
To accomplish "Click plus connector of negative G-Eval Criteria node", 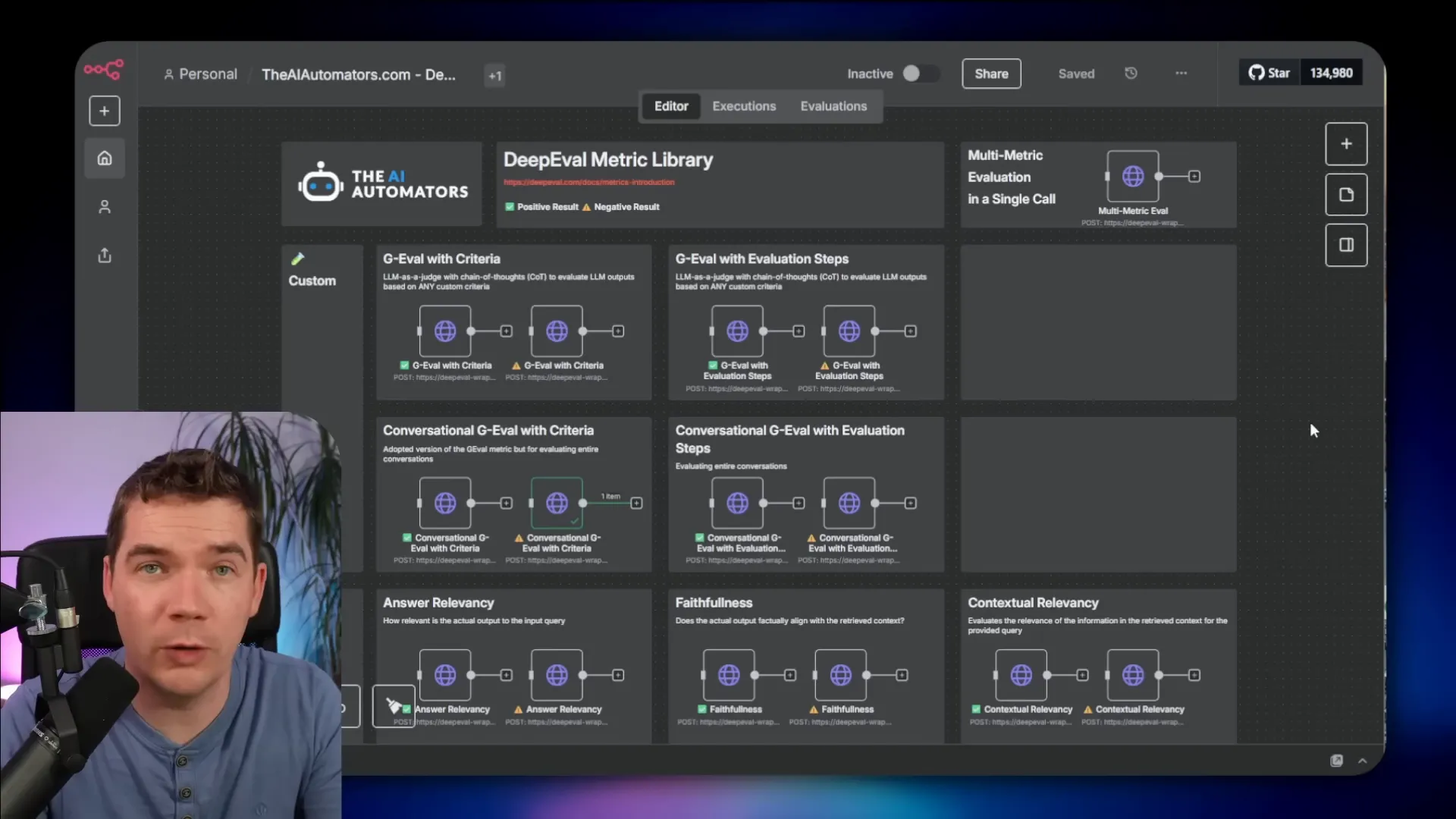I will click(618, 331).
